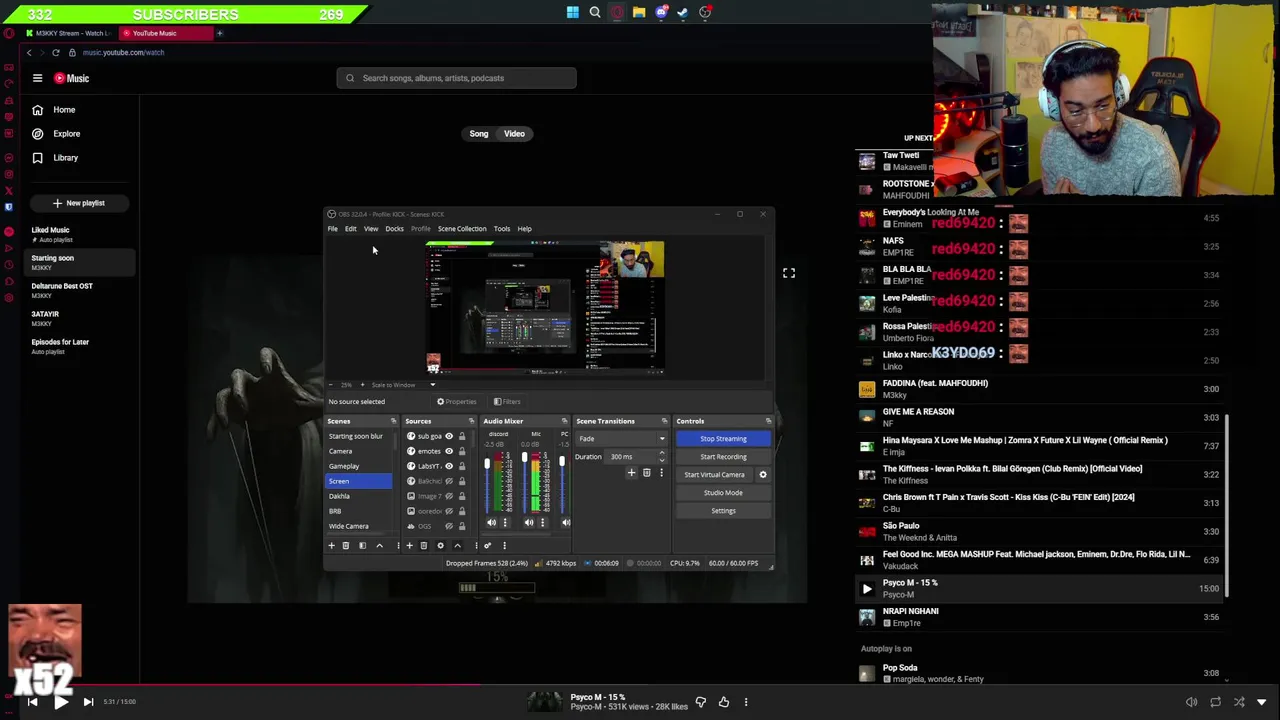
Task: Pop out the Scenes dock
Action: pyautogui.click(x=393, y=421)
